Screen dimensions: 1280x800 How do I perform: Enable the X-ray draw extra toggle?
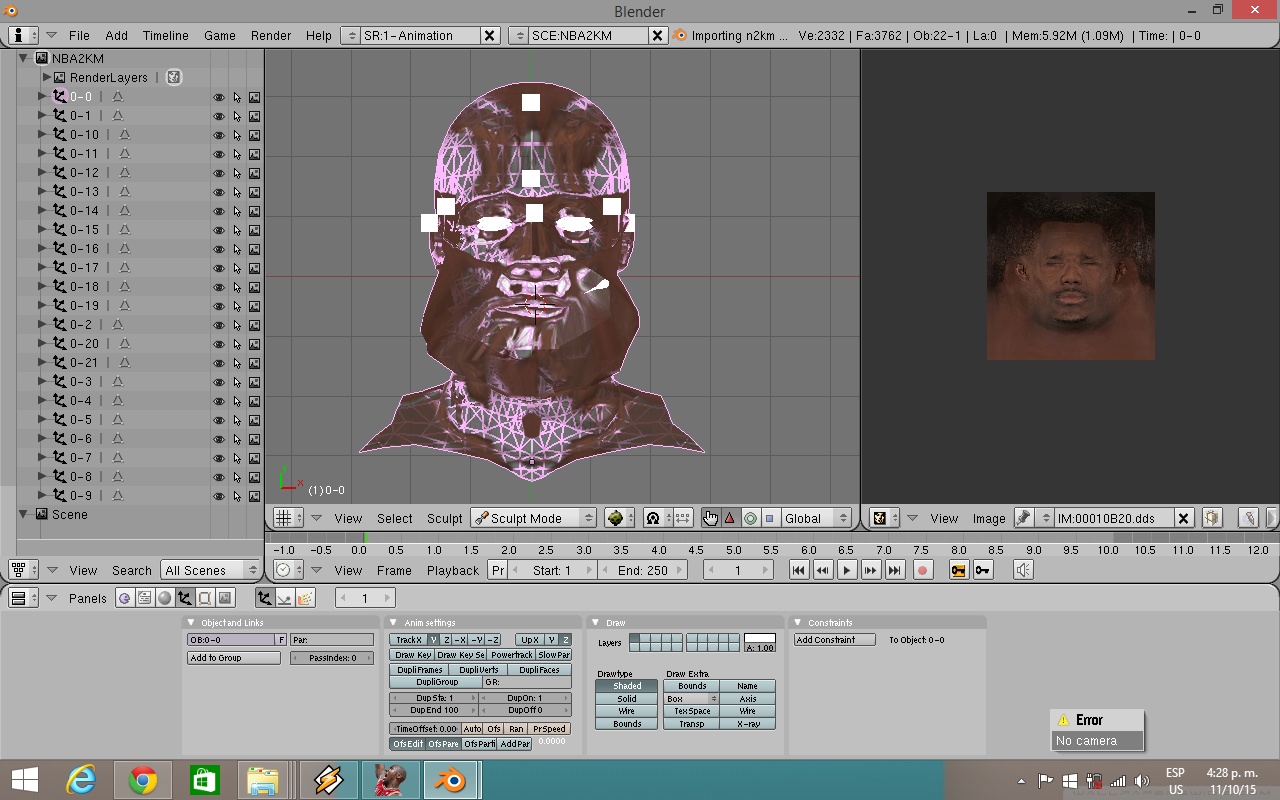[x=748, y=724]
